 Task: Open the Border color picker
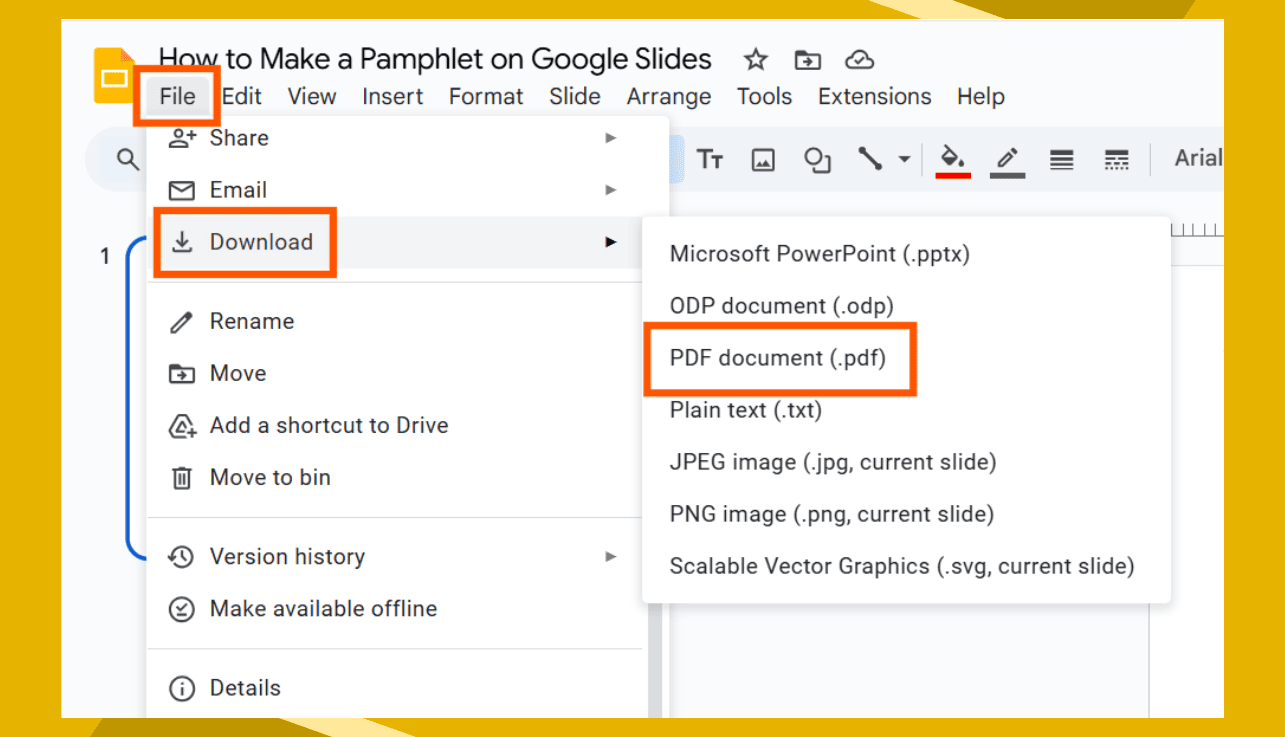[x=1007, y=158]
